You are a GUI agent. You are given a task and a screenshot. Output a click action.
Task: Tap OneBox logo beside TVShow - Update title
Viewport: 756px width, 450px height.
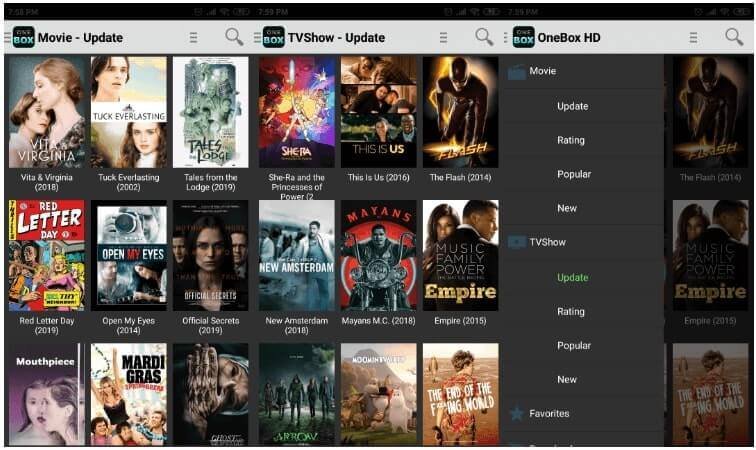pos(273,37)
